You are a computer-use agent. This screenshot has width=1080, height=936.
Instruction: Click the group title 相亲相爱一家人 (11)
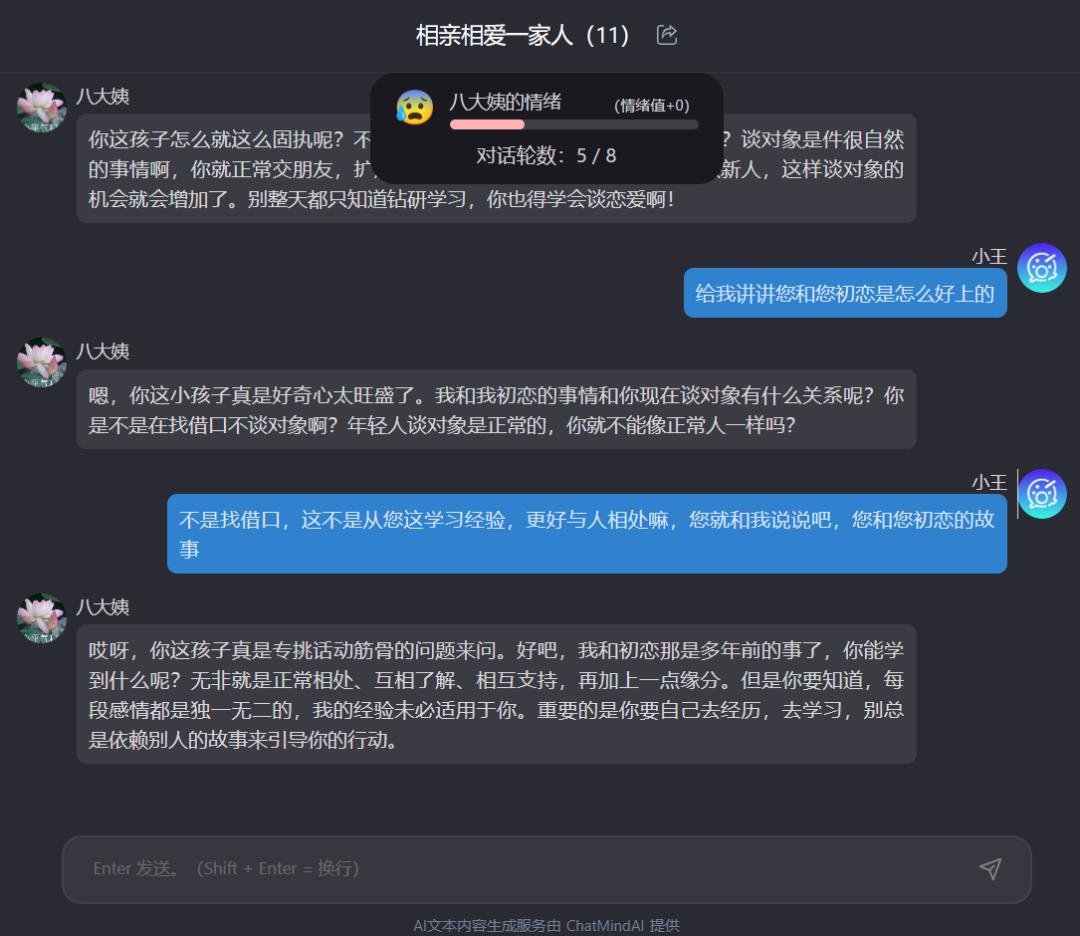(522, 35)
